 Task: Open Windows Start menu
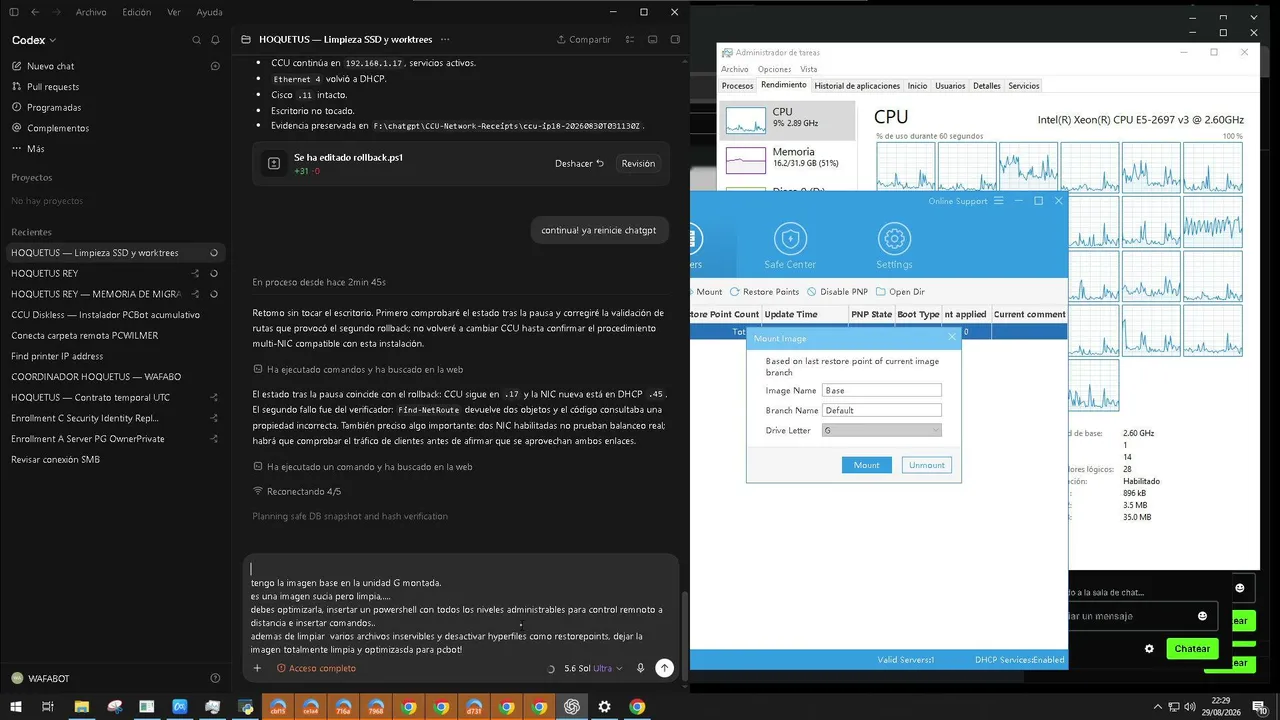coord(14,707)
